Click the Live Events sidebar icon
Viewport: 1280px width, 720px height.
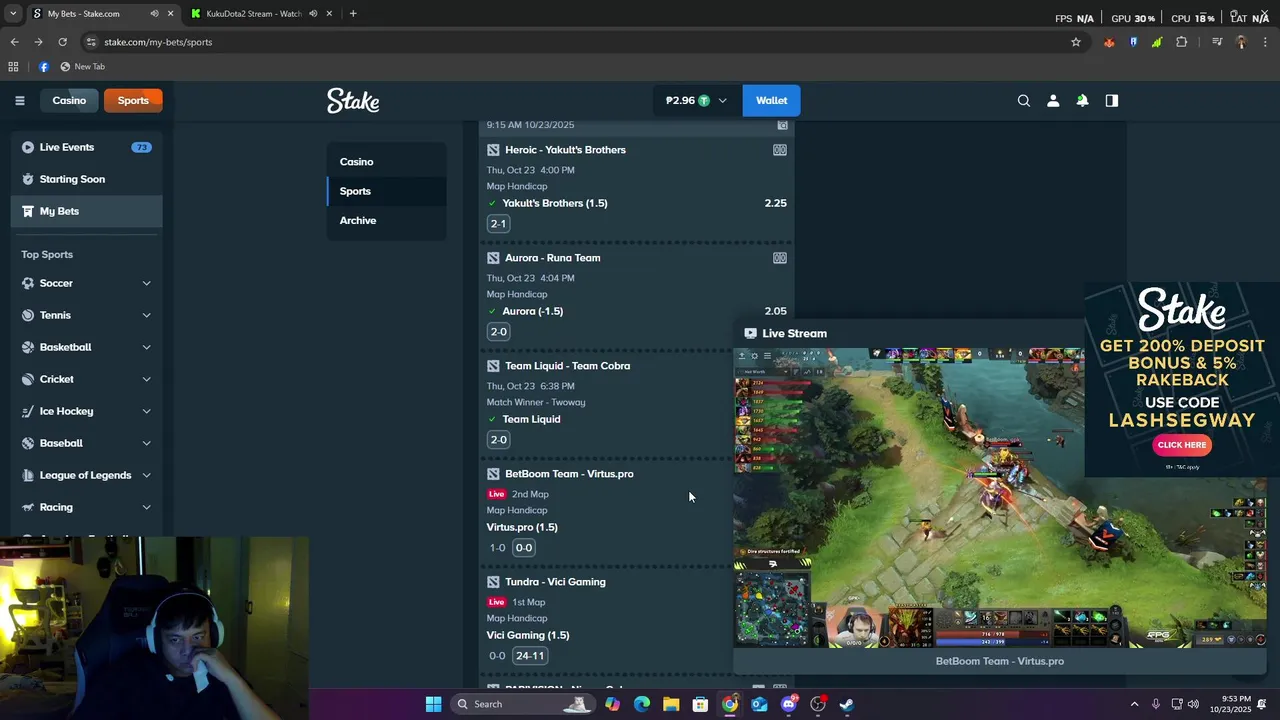28,147
